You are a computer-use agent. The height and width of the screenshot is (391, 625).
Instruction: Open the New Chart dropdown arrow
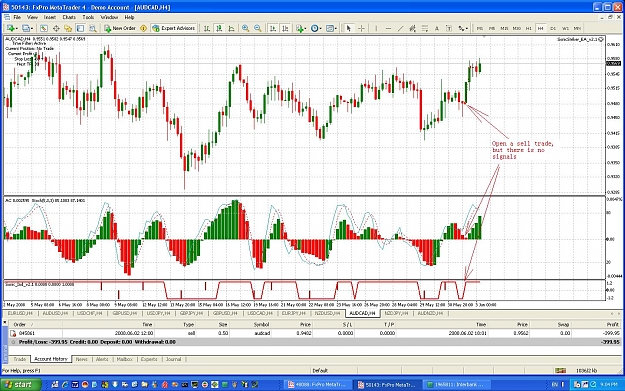[17, 28]
